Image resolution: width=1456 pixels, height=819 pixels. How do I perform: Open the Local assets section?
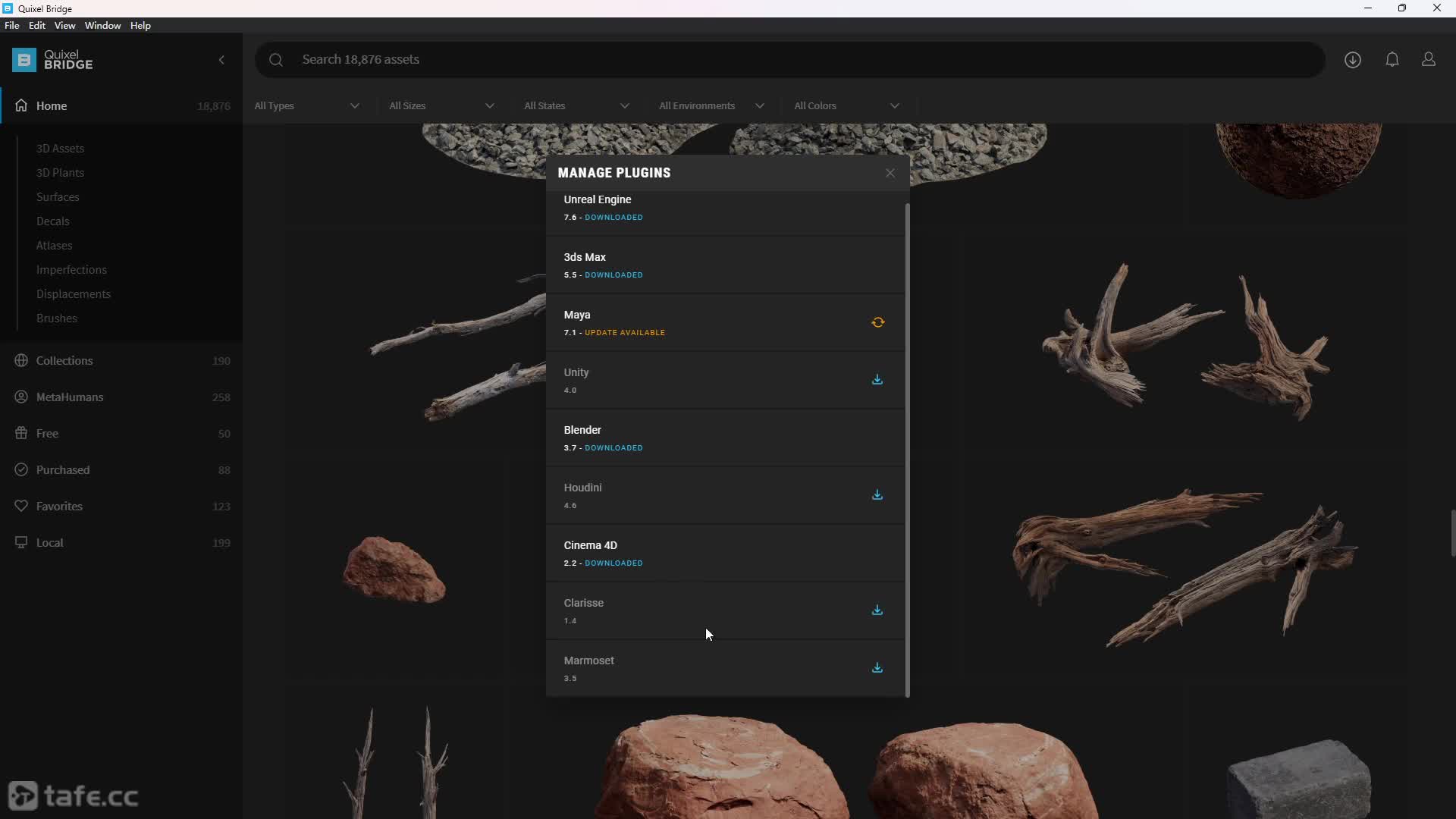click(121, 542)
